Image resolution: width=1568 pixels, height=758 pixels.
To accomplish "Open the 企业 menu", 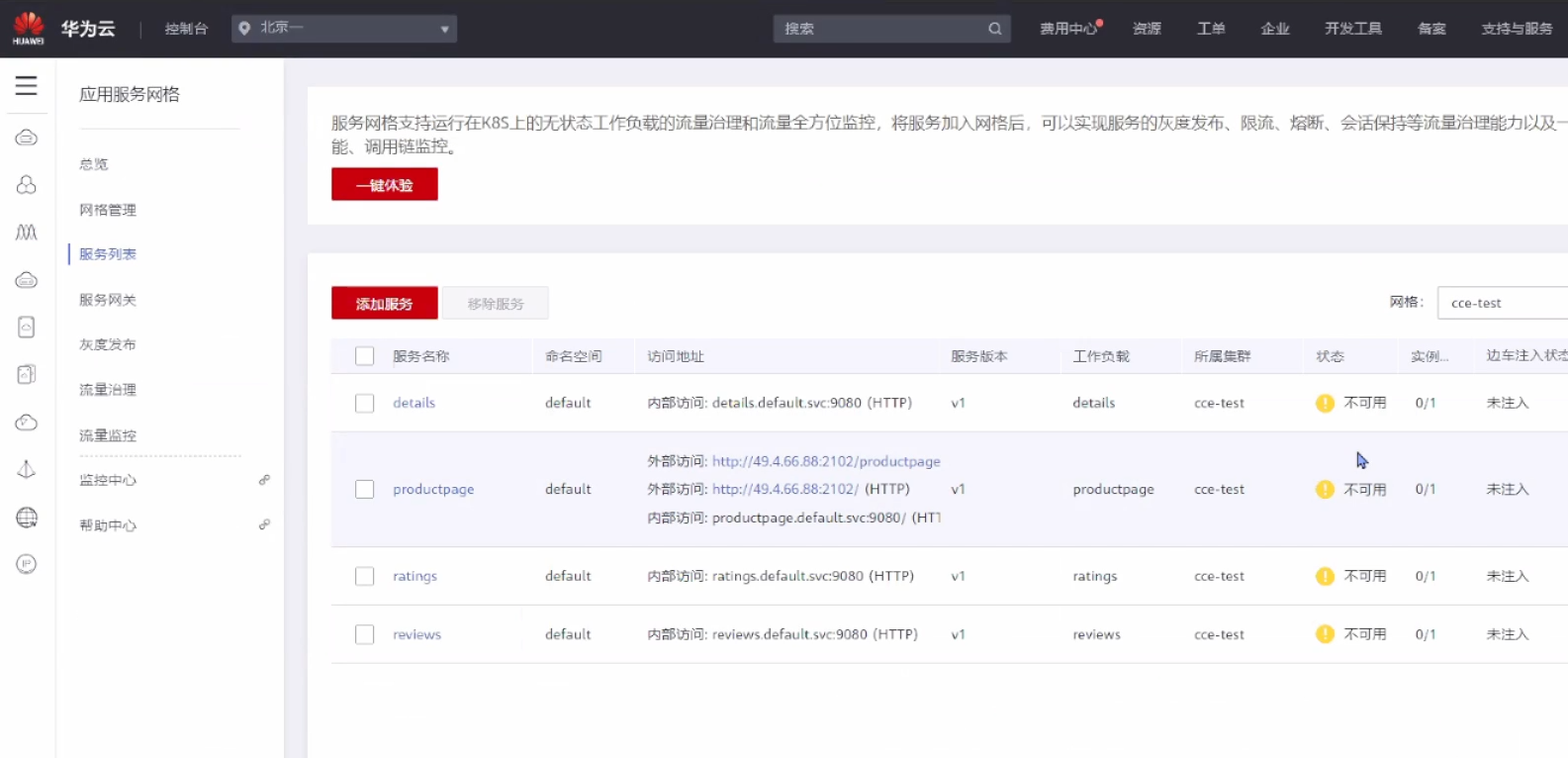I will [x=1275, y=29].
